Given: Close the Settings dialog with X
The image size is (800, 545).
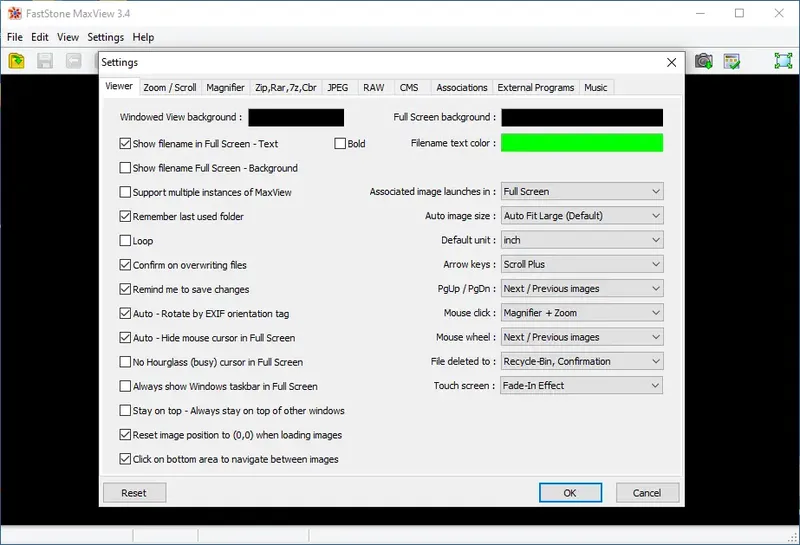Looking at the screenshot, I should pyautogui.click(x=671, y=62).
